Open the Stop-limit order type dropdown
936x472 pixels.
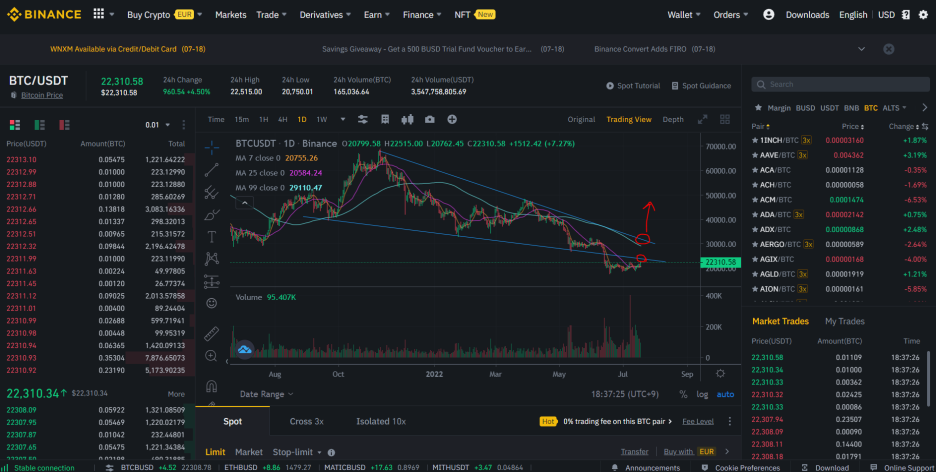point(297,452)
